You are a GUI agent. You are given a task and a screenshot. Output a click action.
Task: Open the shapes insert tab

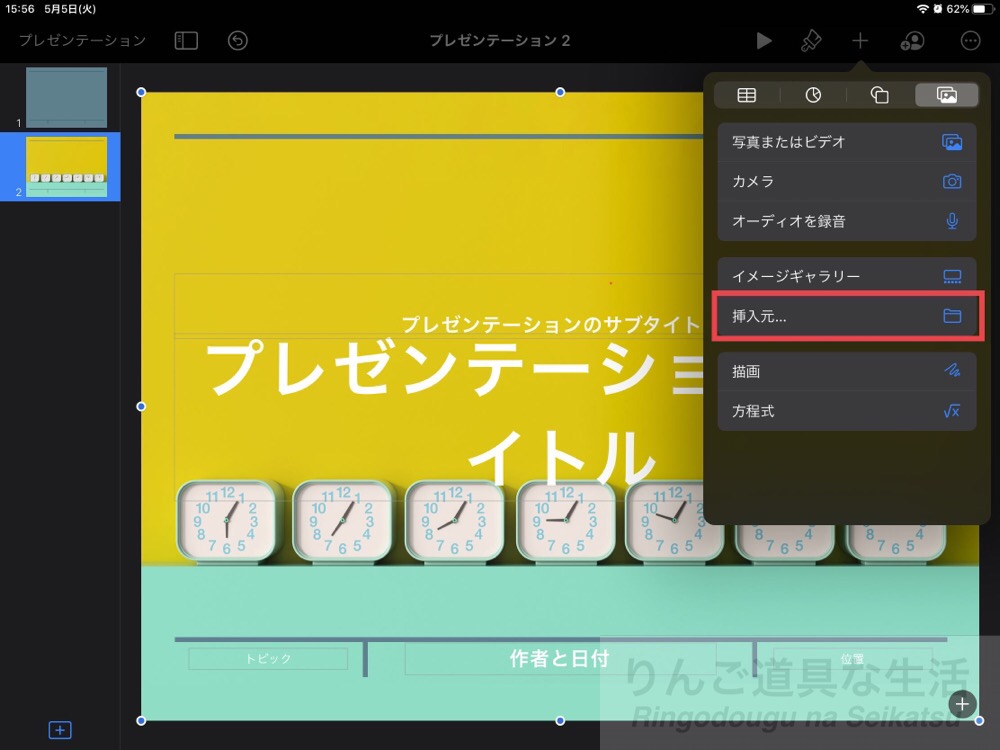[x=879, y=95]
